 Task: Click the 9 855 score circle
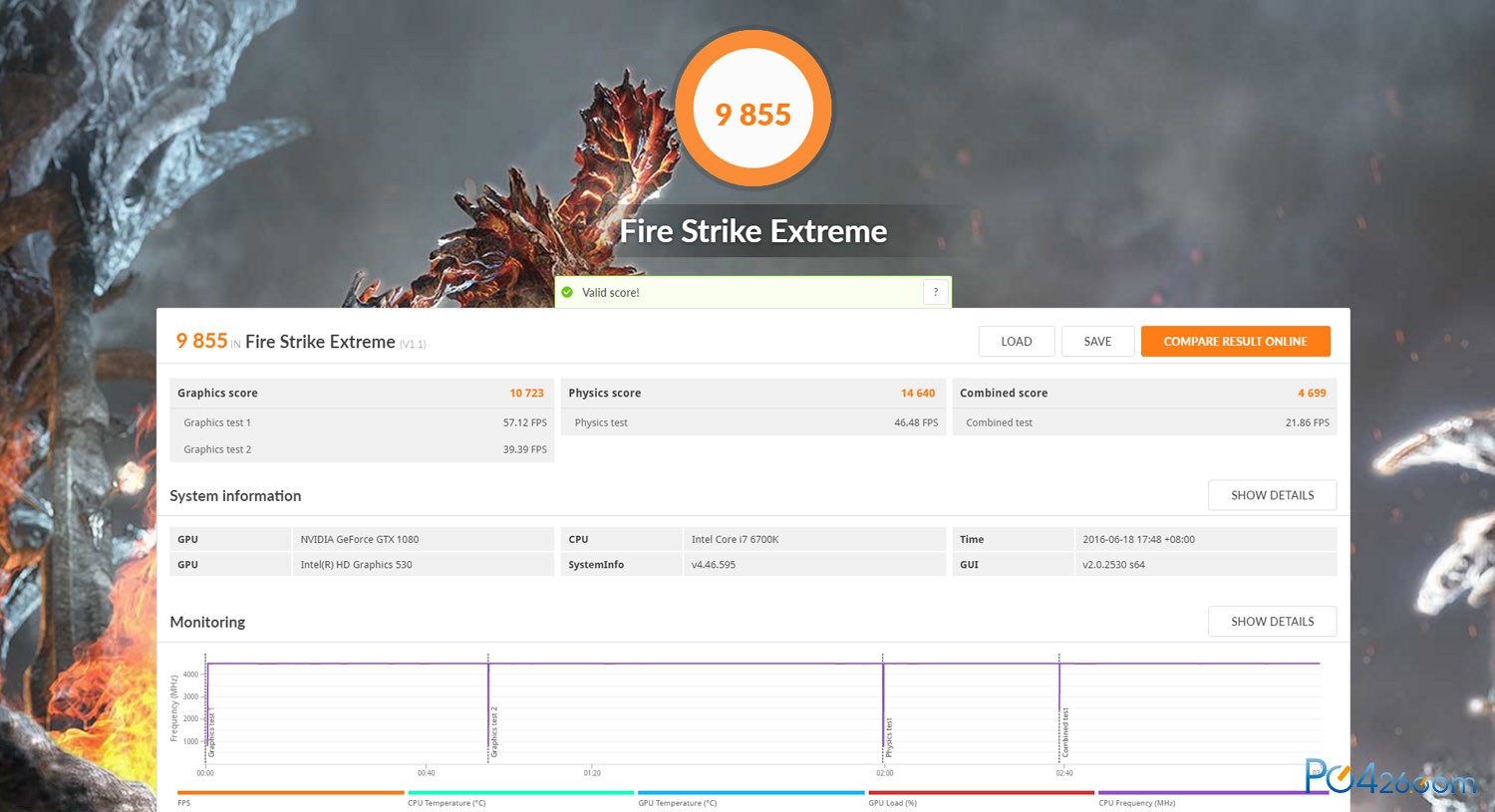tap(753, 109)
